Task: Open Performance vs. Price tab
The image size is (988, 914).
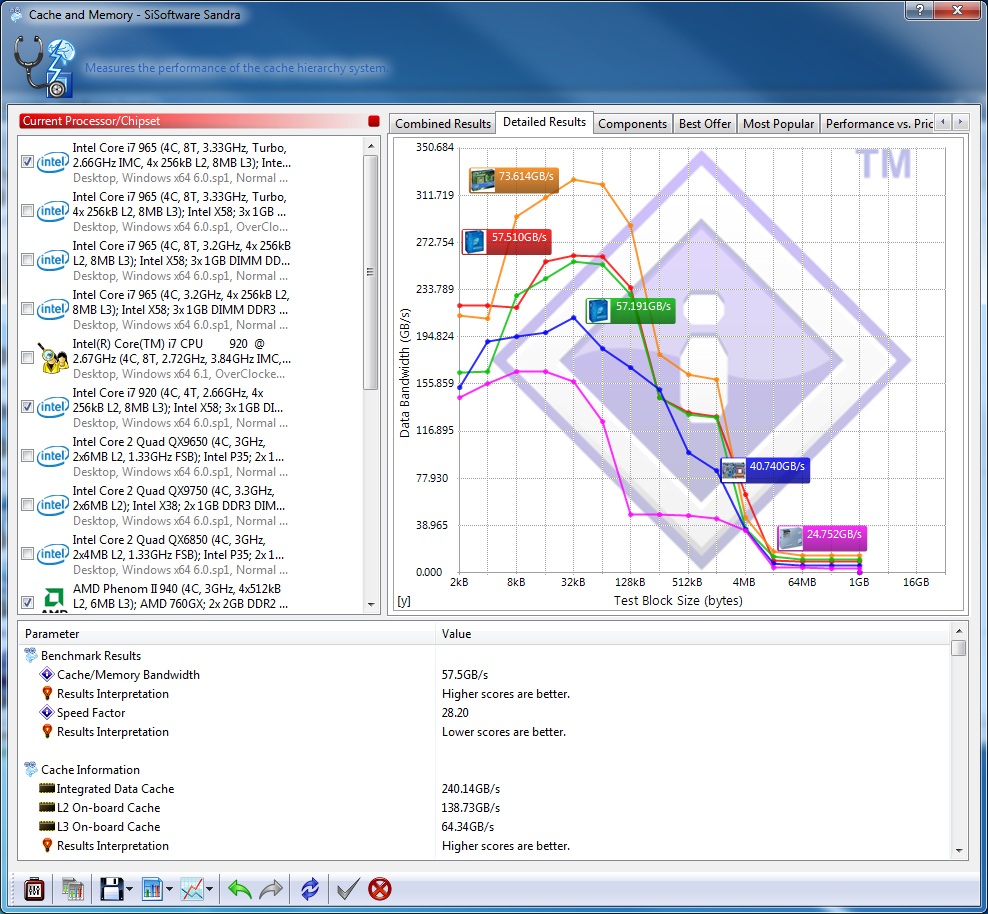Action: (x=878, y=123)
